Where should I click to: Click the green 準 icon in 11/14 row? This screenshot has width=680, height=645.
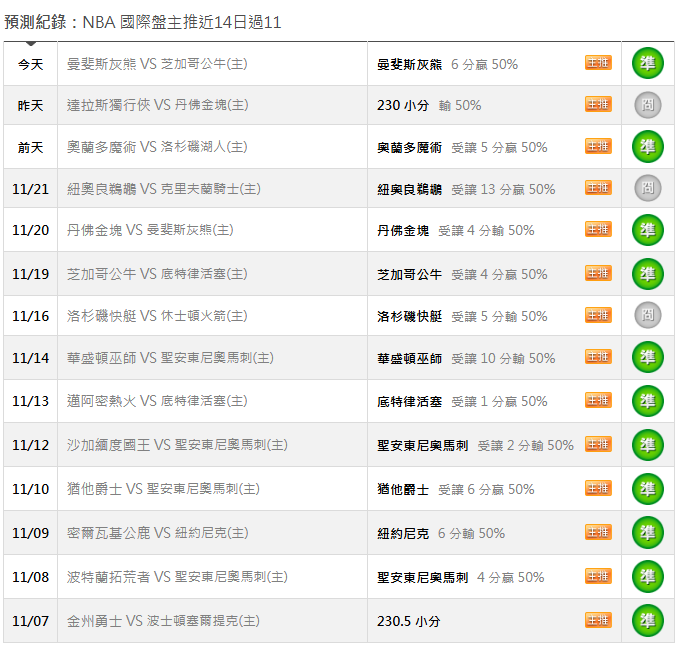point(647,357)
